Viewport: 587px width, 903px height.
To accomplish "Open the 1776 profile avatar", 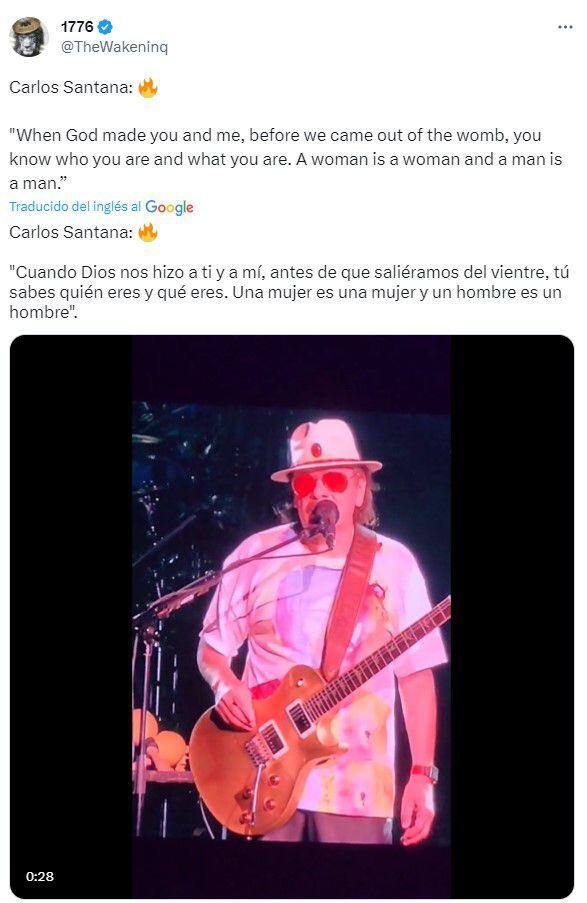I will [x=28, y=37].
